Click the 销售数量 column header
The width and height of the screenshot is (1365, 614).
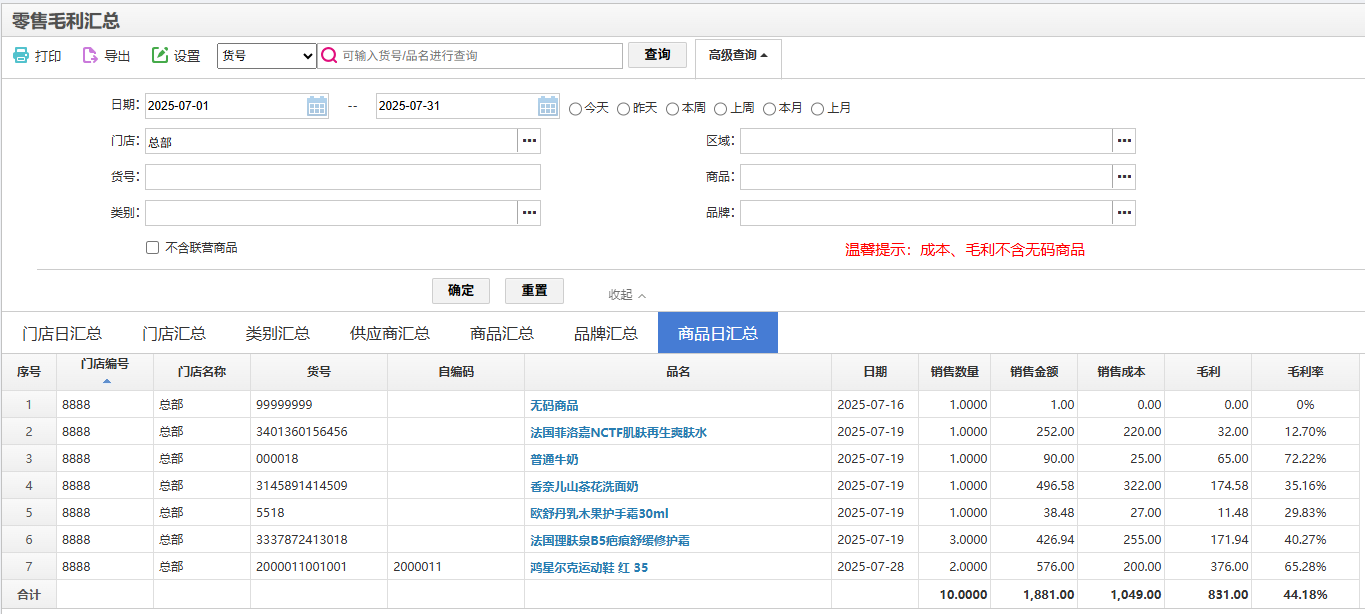pos(954,372)
